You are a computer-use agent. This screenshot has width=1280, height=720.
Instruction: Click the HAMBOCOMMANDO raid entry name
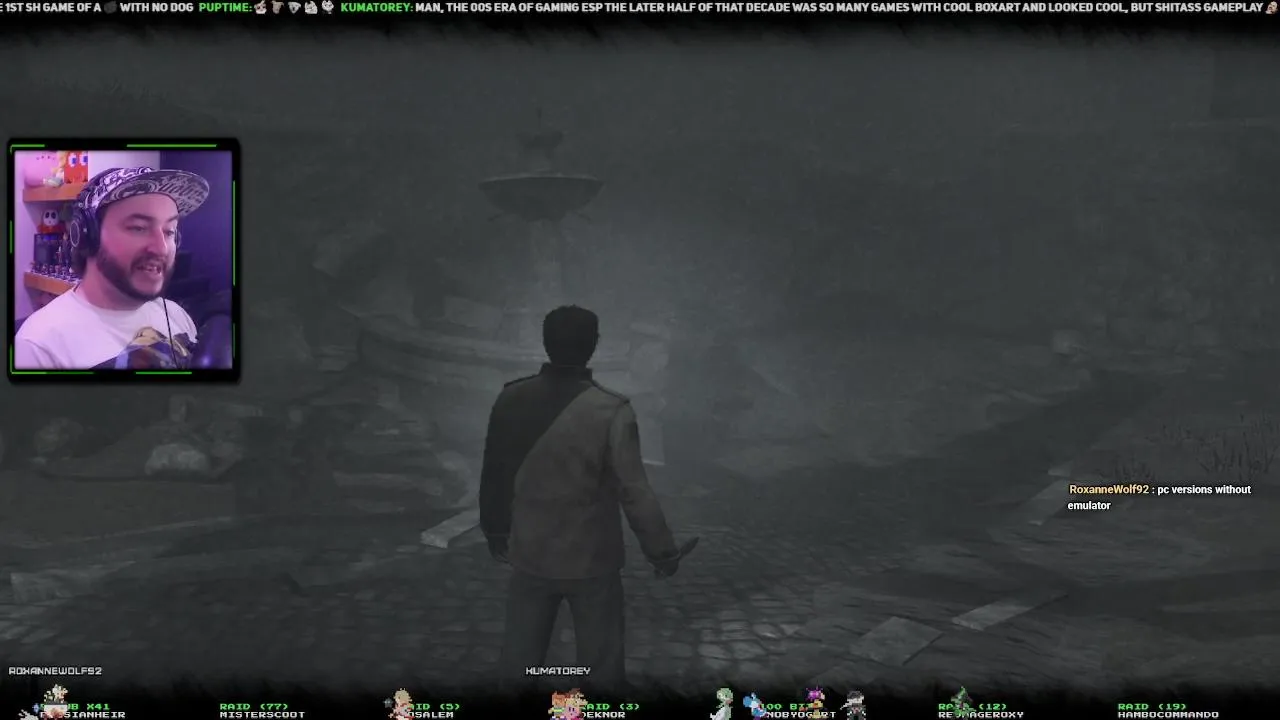pyautogui.click(x=1168, y=715)
